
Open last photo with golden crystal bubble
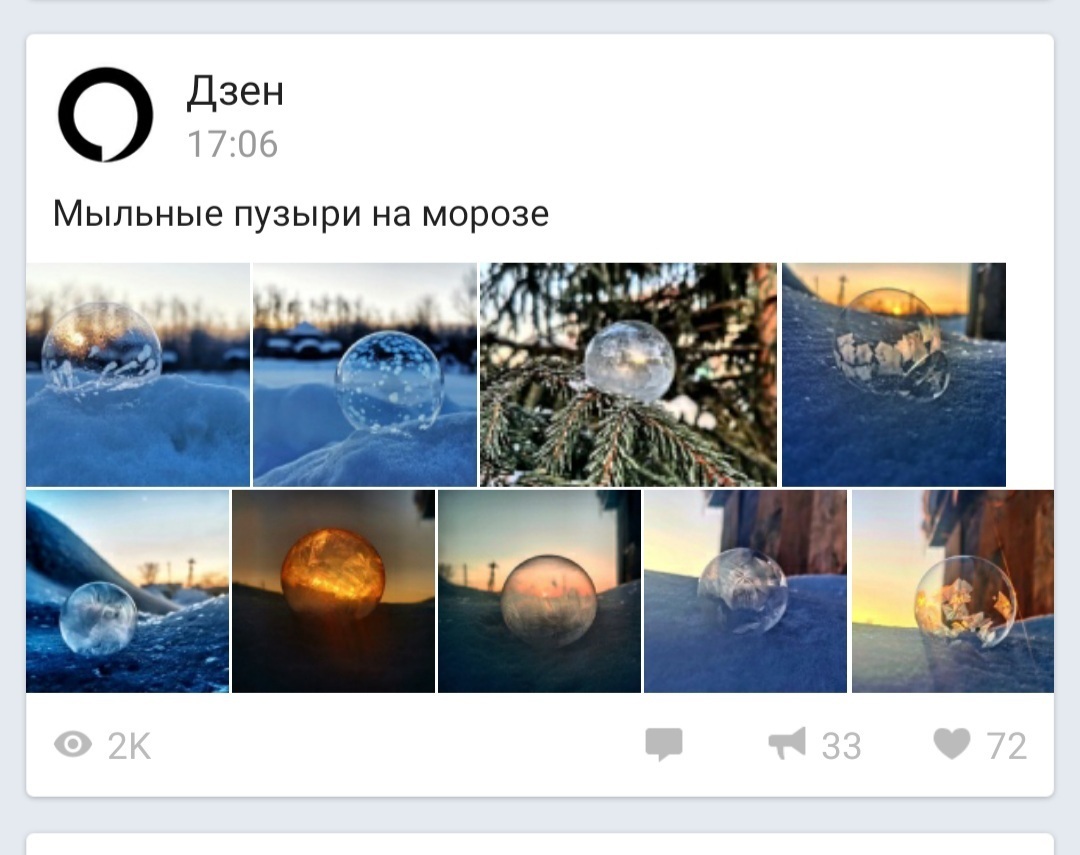[953, 591]
